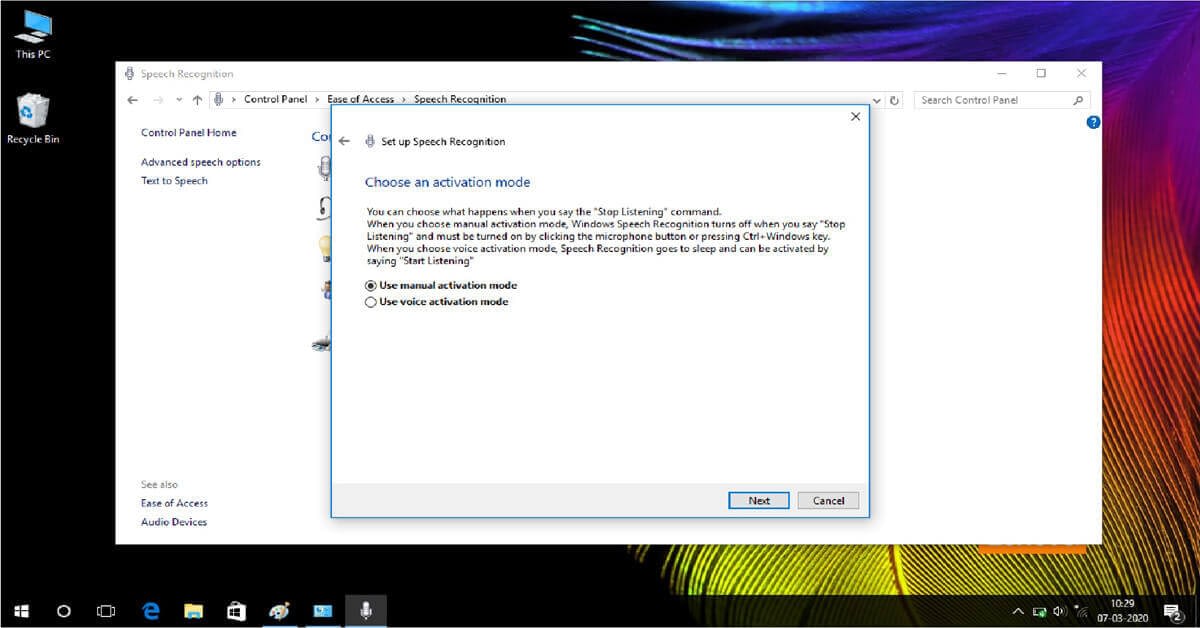Open the This PC desktop icon
The width and height of the screenshot is (1200, 628).
coord(33,34)
